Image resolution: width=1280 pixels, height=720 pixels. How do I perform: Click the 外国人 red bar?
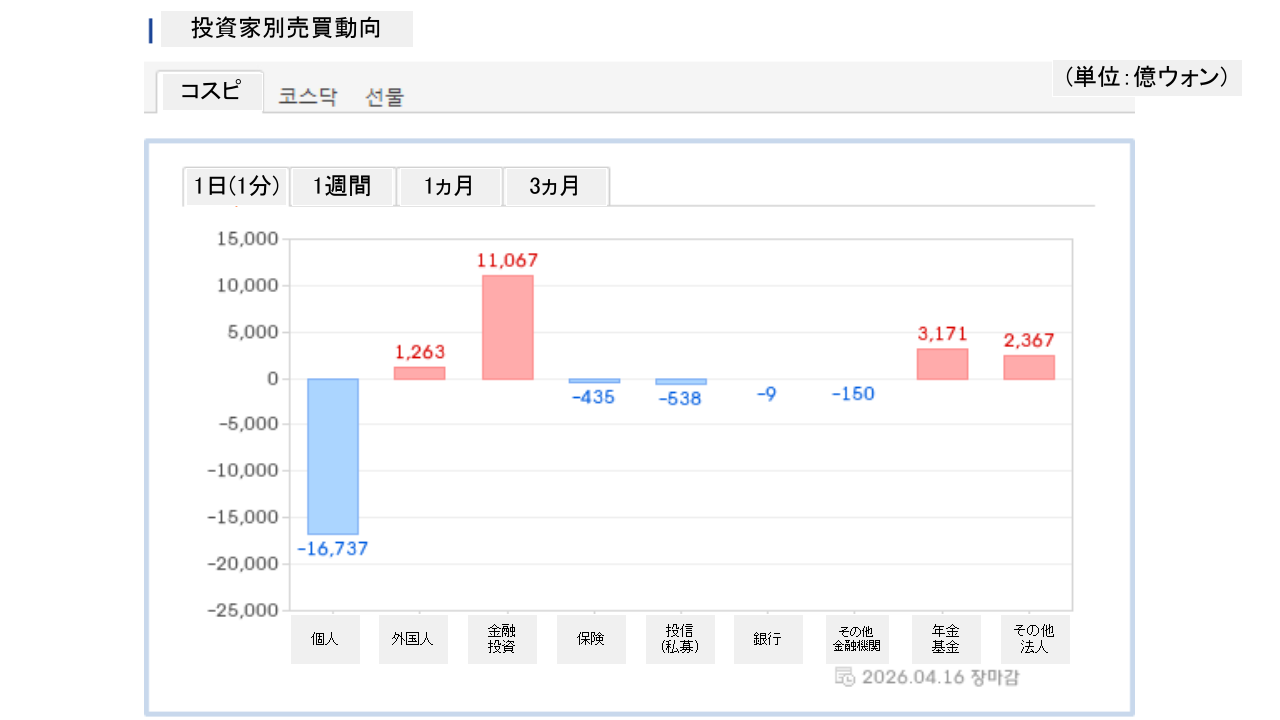(420, 373)
